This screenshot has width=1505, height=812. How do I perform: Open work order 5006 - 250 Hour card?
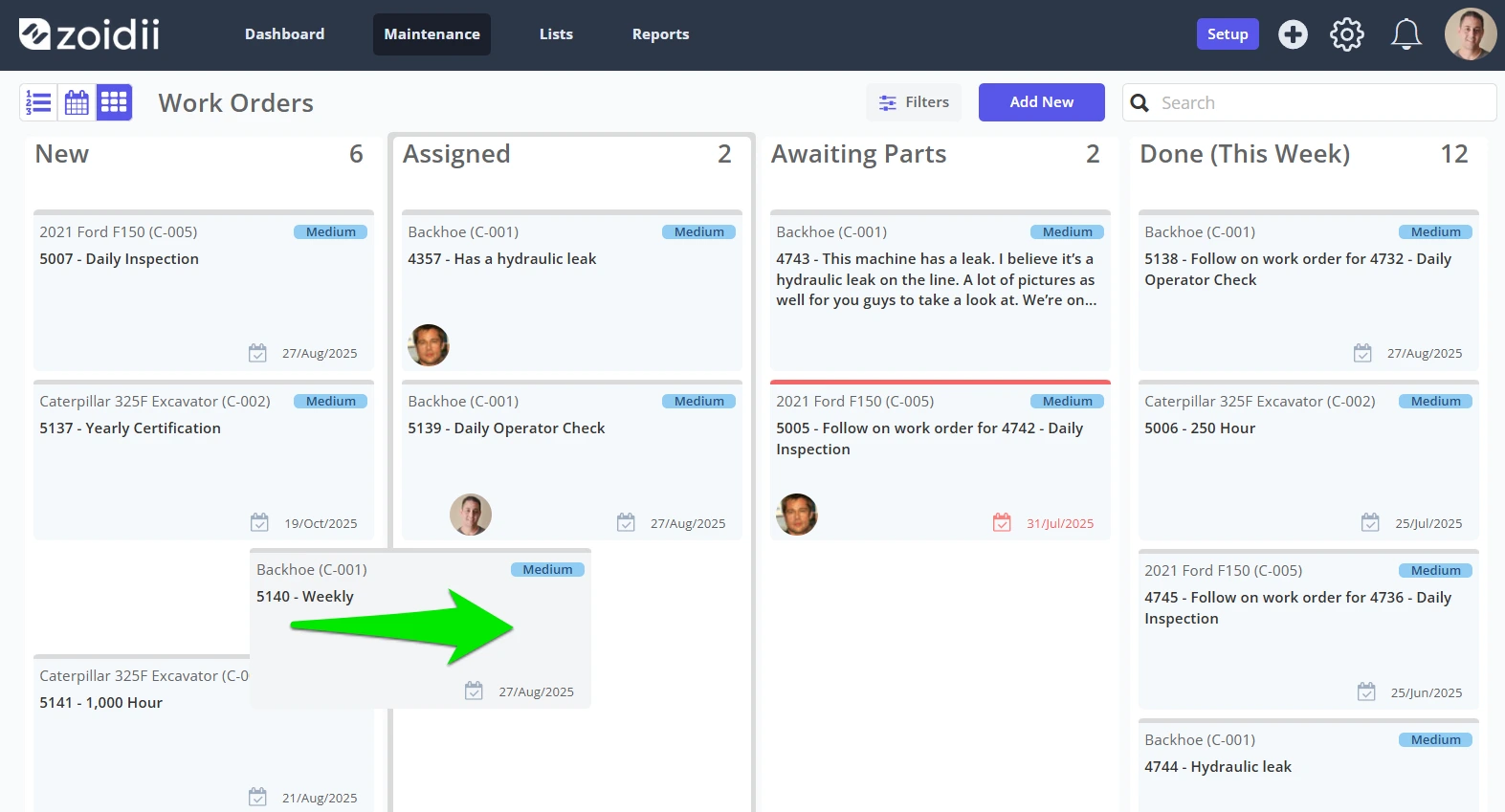coord(1308,461)
